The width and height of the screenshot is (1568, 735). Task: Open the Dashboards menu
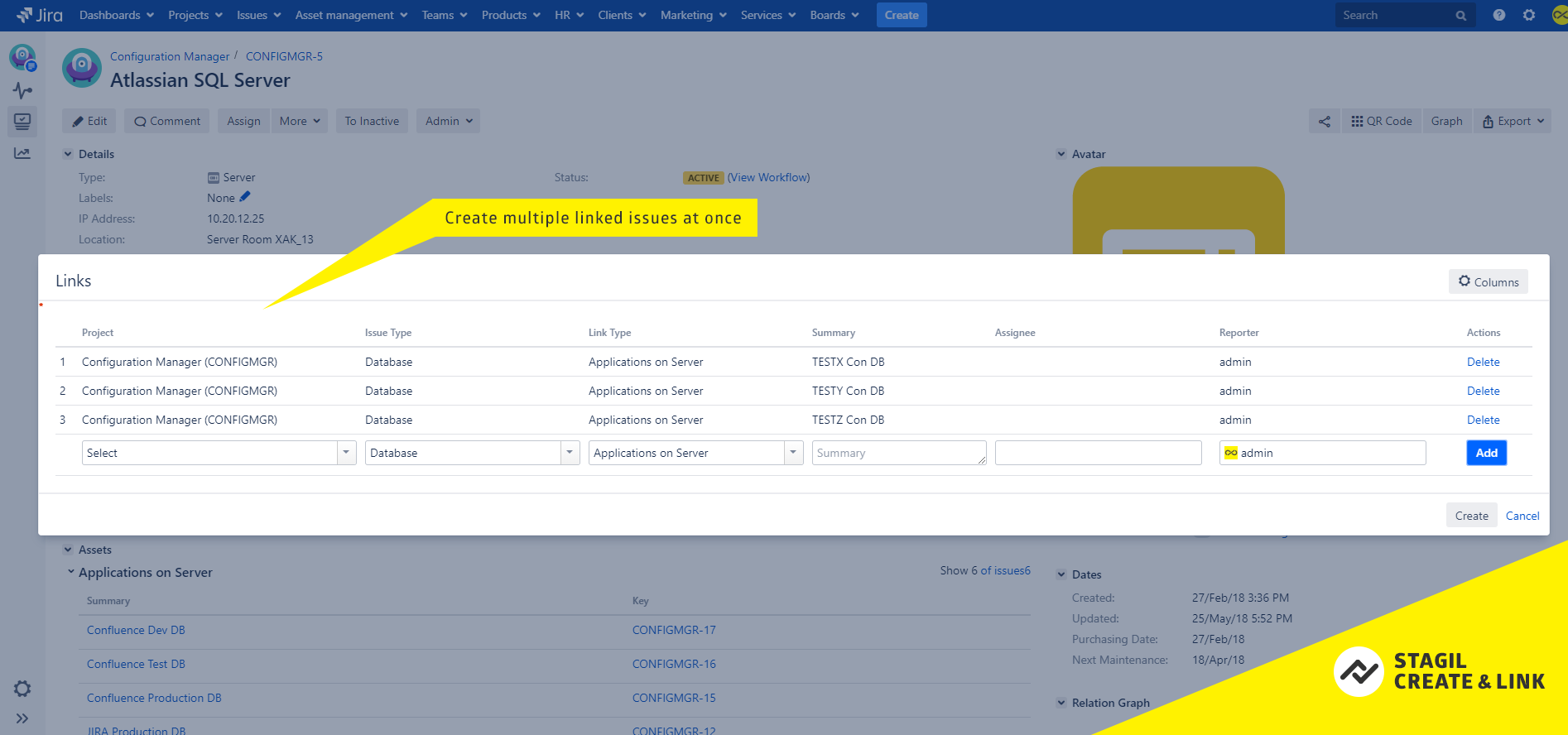click(117, 15)
